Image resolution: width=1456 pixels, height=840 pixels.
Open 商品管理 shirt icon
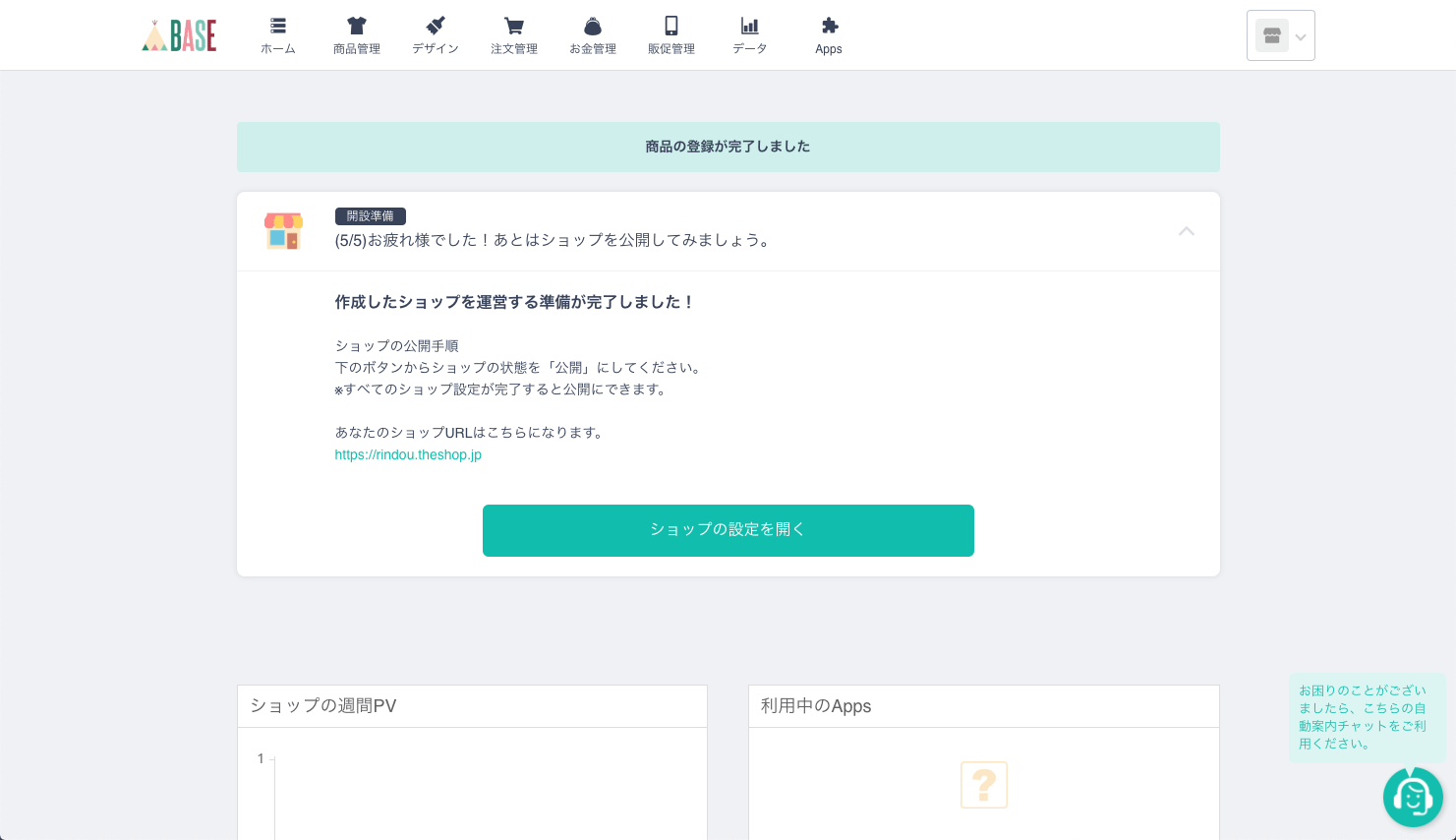[357, 26]
